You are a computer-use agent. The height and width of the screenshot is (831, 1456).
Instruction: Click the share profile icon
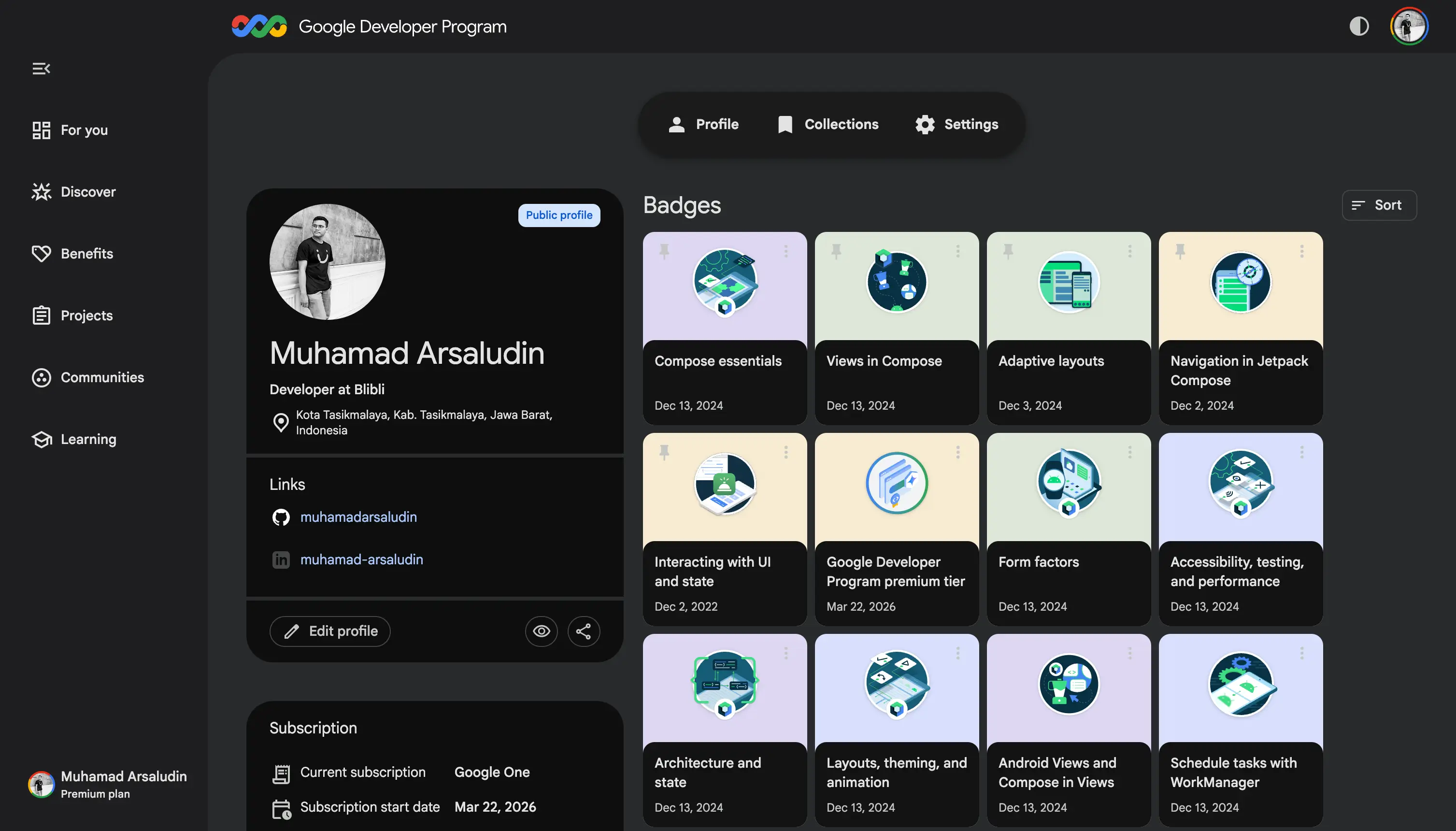pyautogui.click(x=583, y=631)
